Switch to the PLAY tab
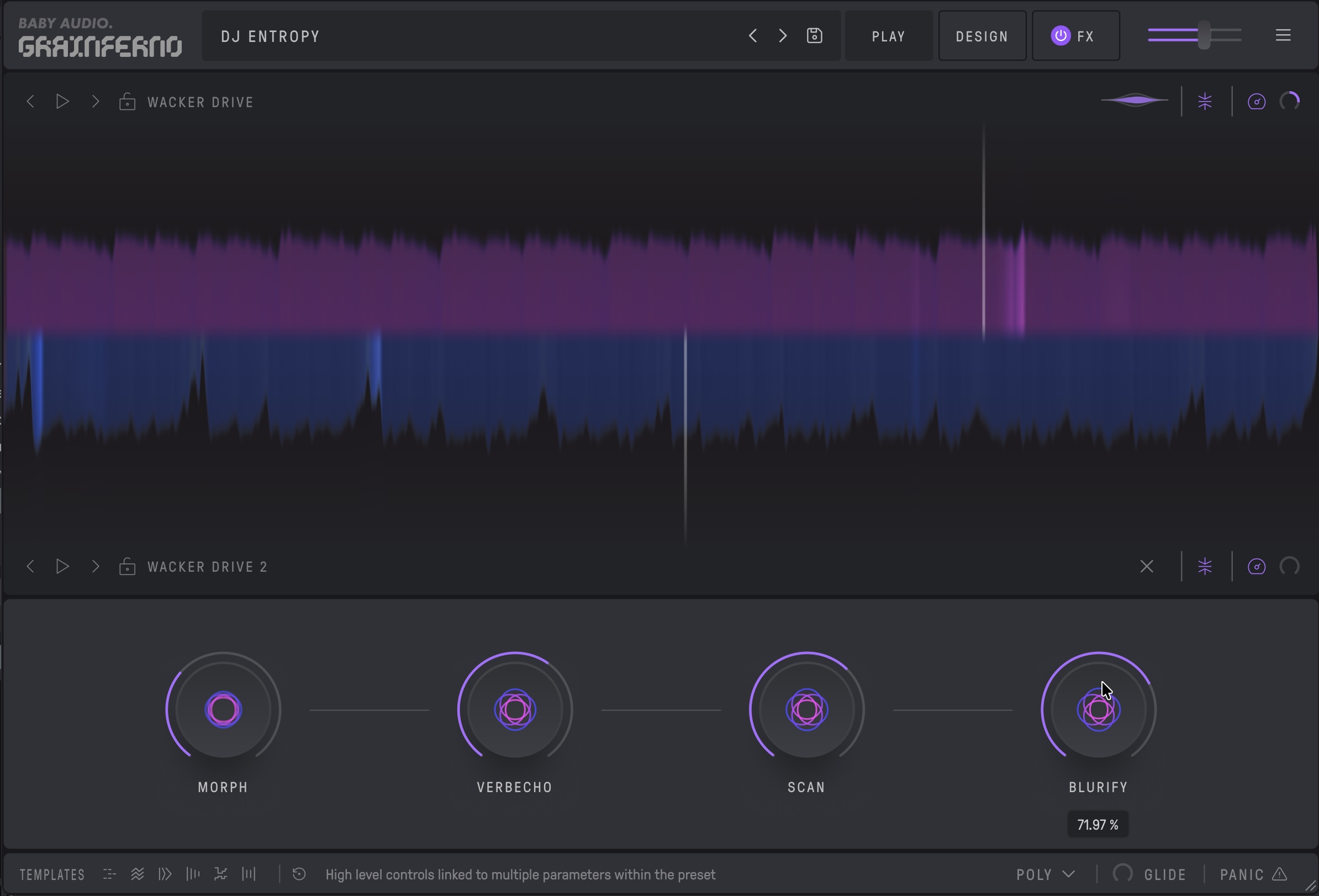 coord(888,36)
